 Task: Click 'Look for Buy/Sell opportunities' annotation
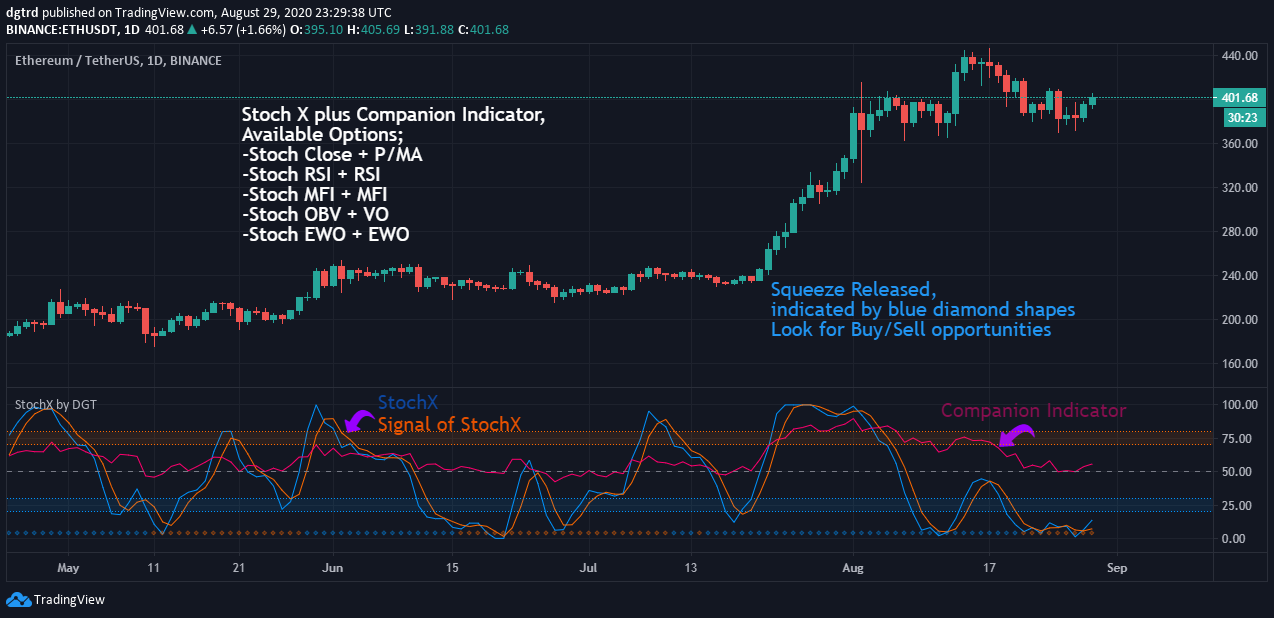pyautogui.click(x=911, y=329)
